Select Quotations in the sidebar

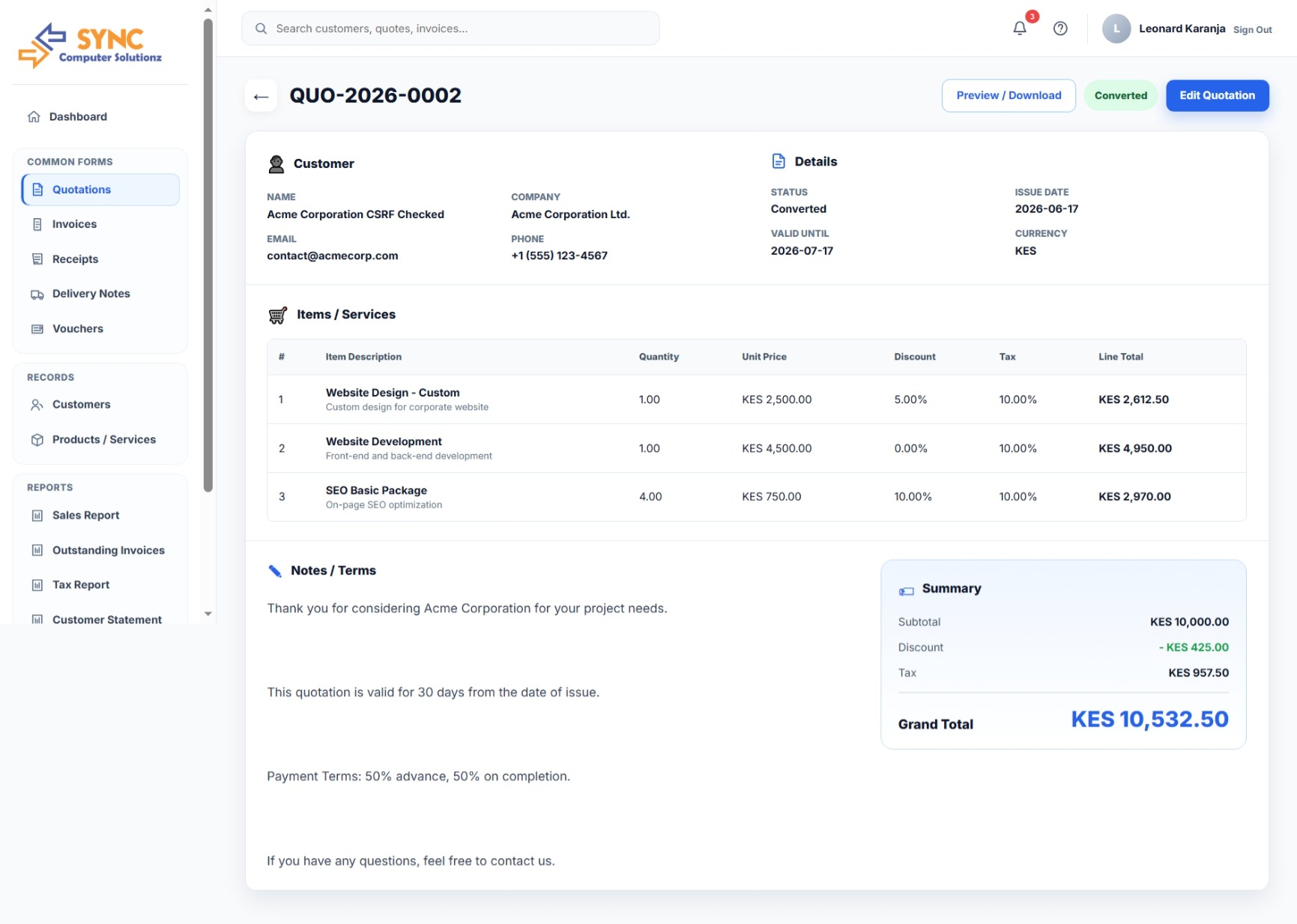[100, 190]
